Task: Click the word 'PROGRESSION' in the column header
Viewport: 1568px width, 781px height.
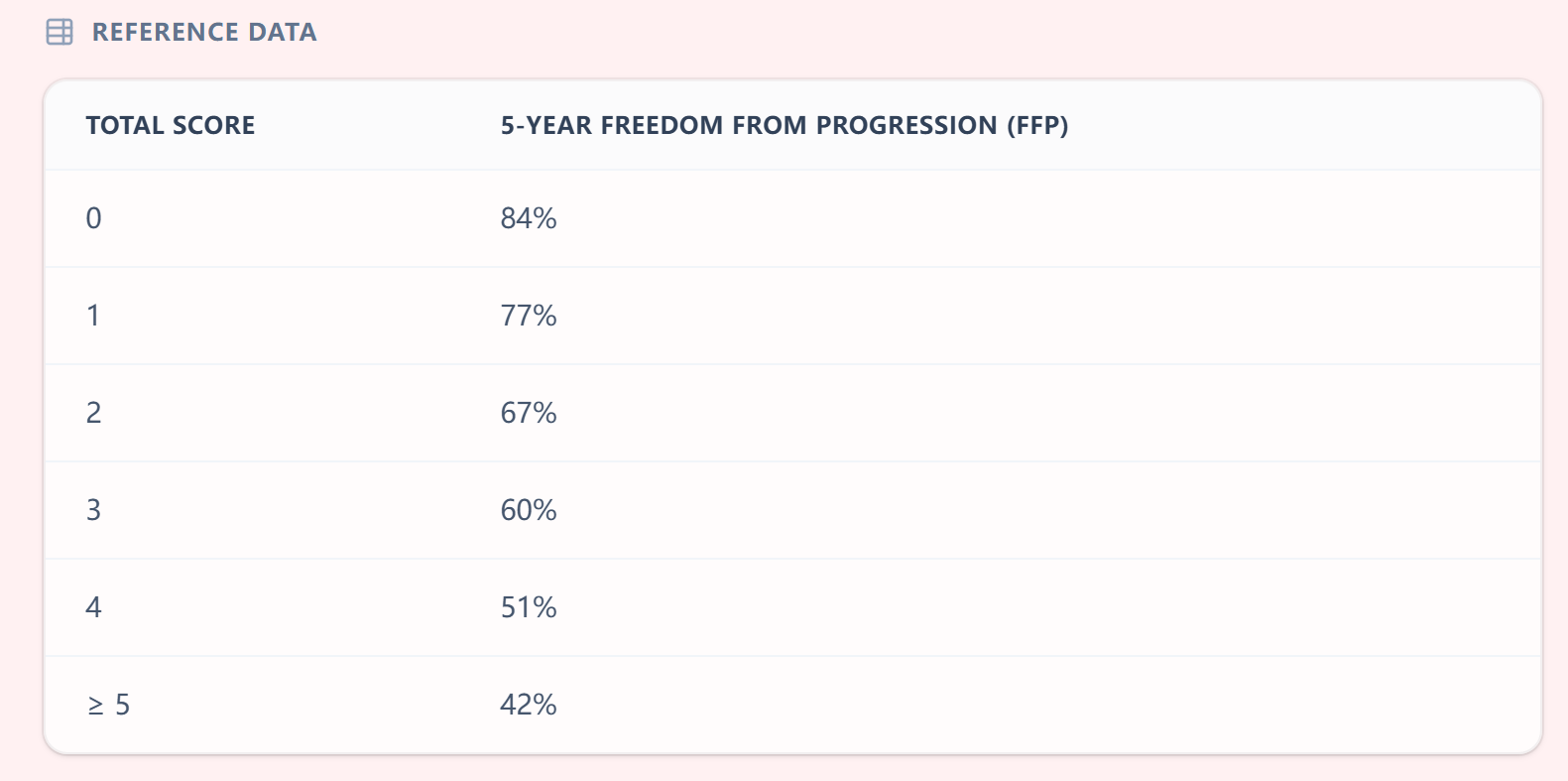Action: coord(906,125)
